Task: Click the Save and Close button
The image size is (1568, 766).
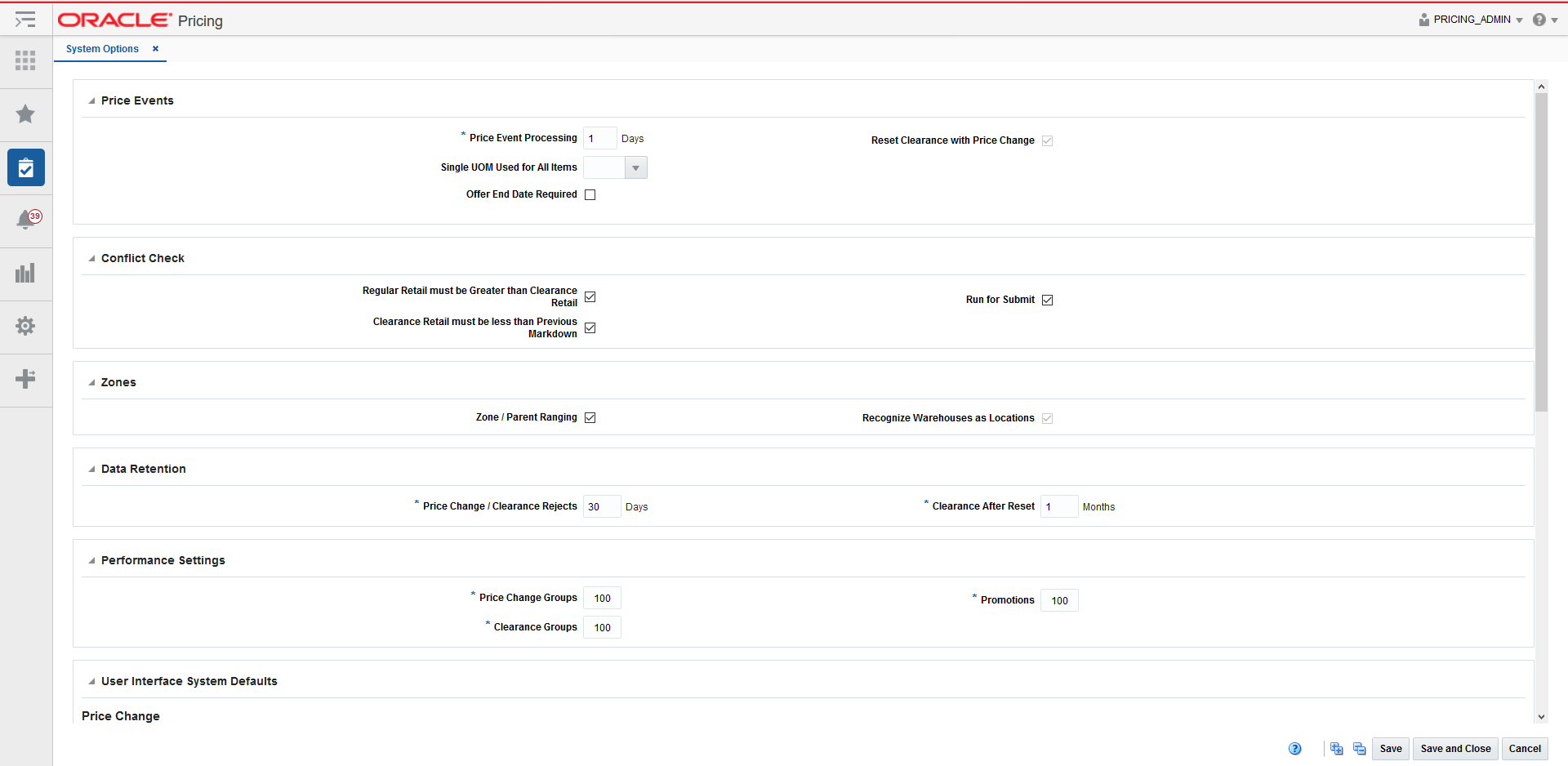Action: pyautogui.click(x=1455, y=749)
